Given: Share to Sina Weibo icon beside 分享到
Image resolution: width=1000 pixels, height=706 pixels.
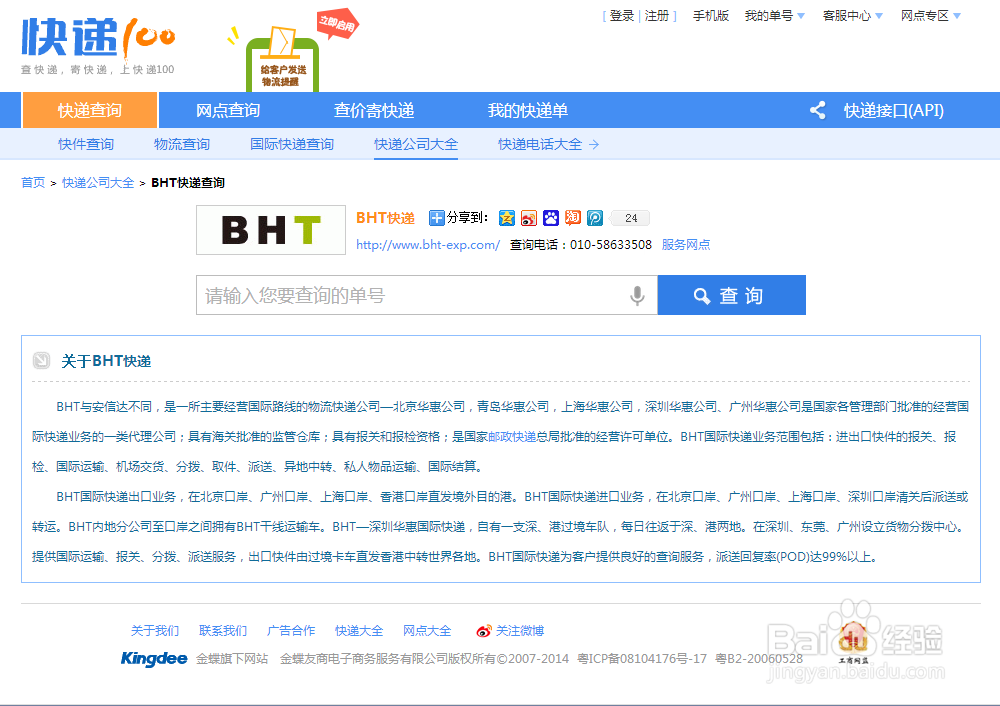Looking at the screenshot, I should [x=529, y=218].
